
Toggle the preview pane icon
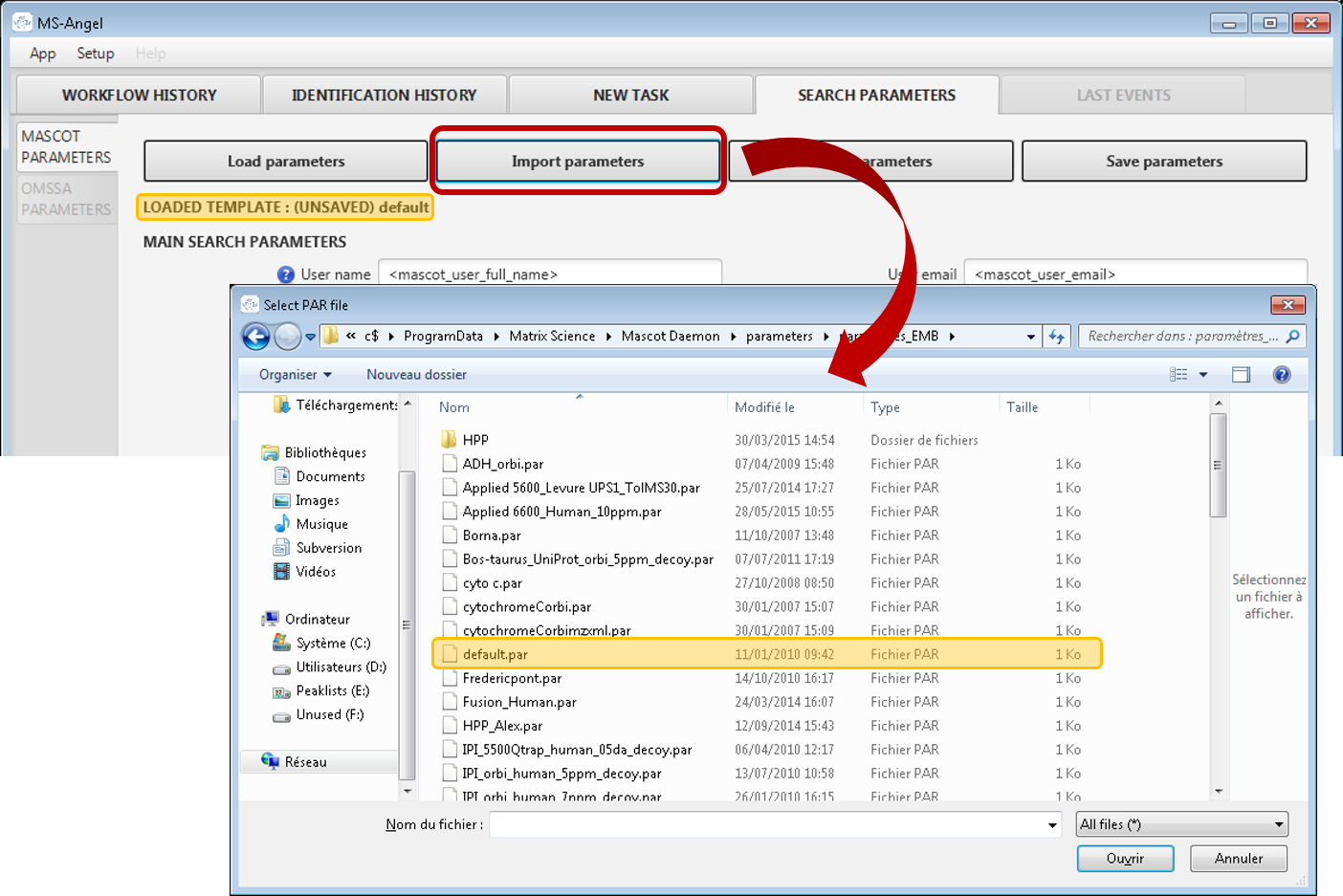click(x=1241, y=375)
